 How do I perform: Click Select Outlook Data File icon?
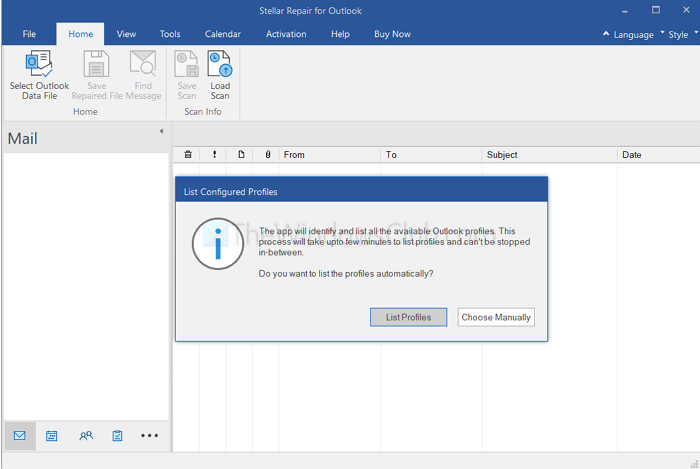tap(39, 64)
